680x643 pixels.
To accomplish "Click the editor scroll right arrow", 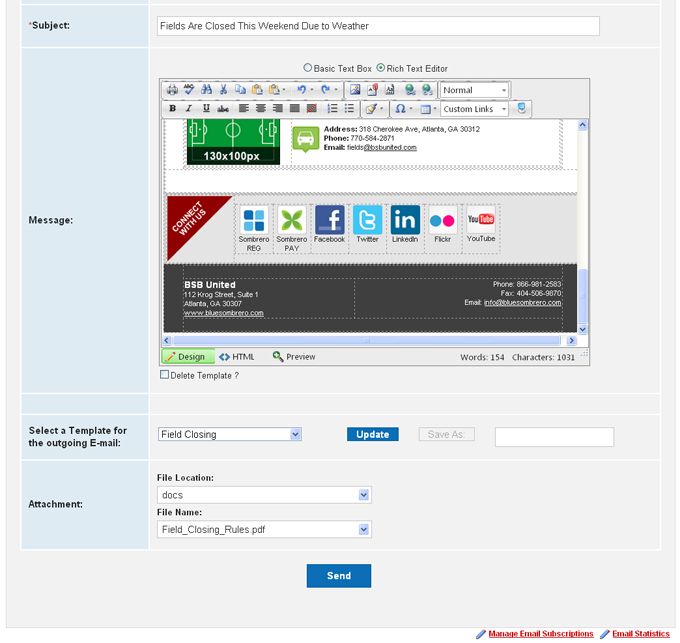I will click(x=572, y=340).
